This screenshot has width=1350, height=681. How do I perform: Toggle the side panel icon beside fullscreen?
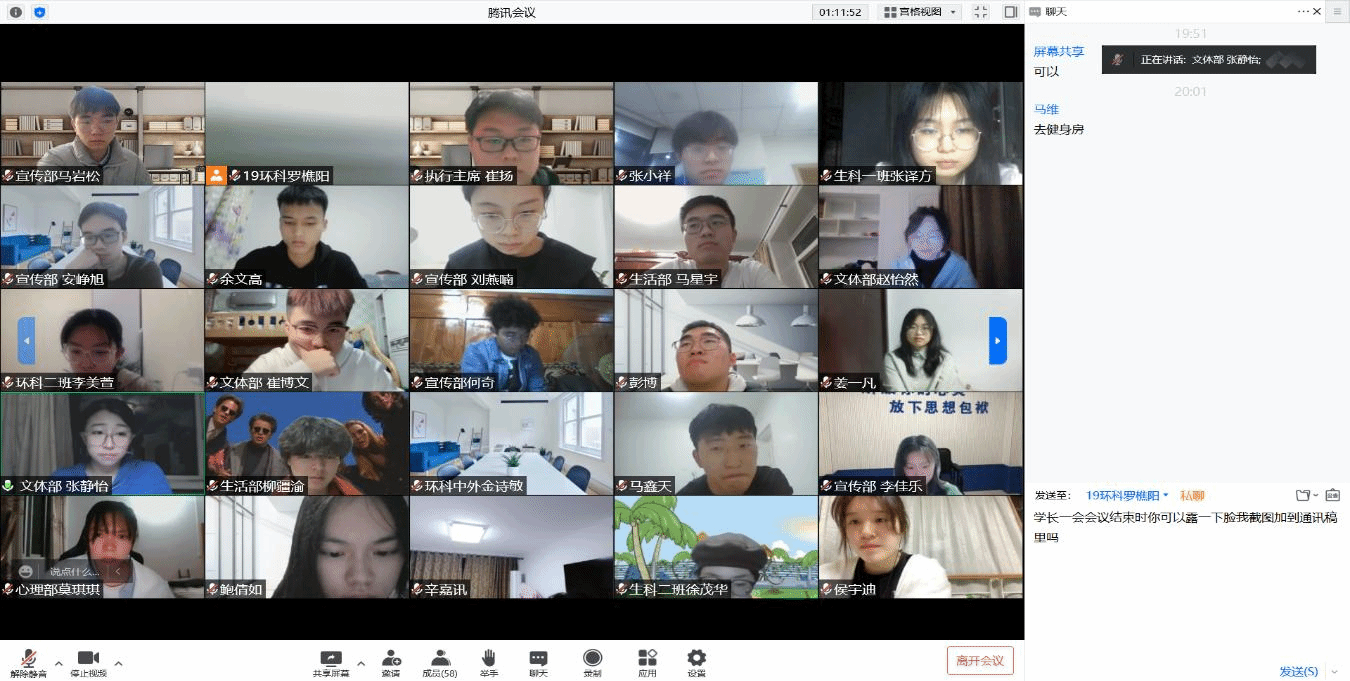[x=1010, y=12]
